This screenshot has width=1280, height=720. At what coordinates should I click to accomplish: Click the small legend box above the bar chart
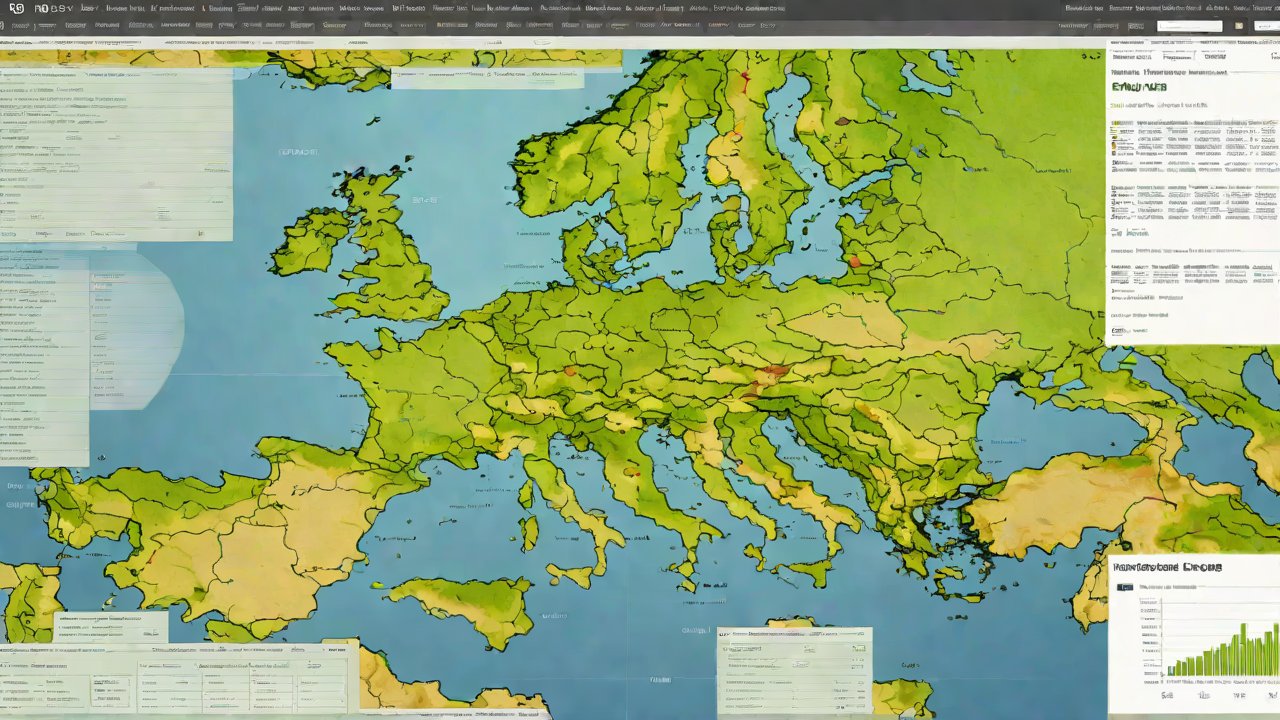1124,587
